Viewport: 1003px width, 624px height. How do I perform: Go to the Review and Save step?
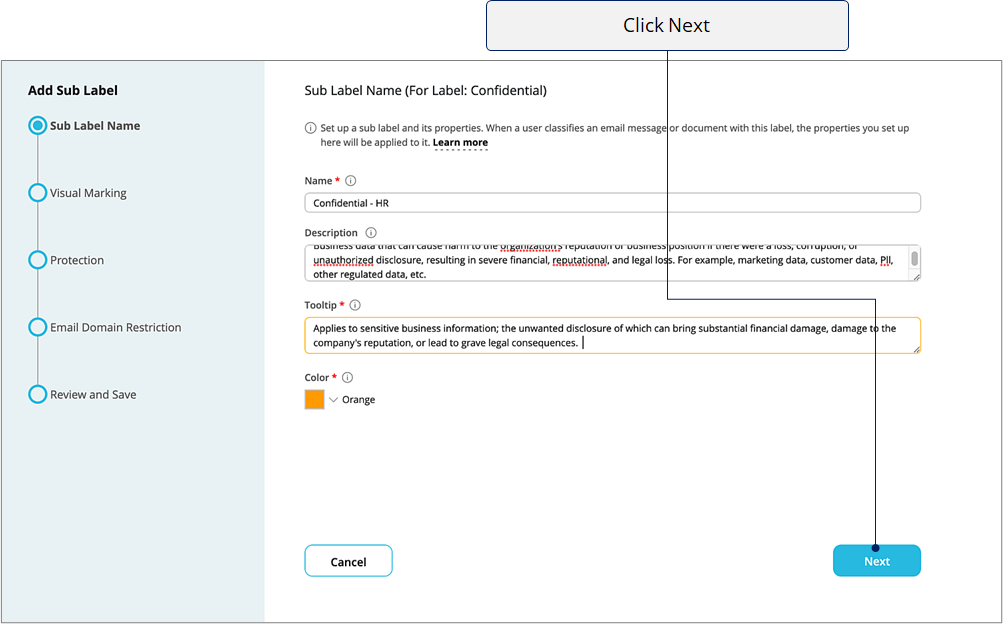click(93, 394)
